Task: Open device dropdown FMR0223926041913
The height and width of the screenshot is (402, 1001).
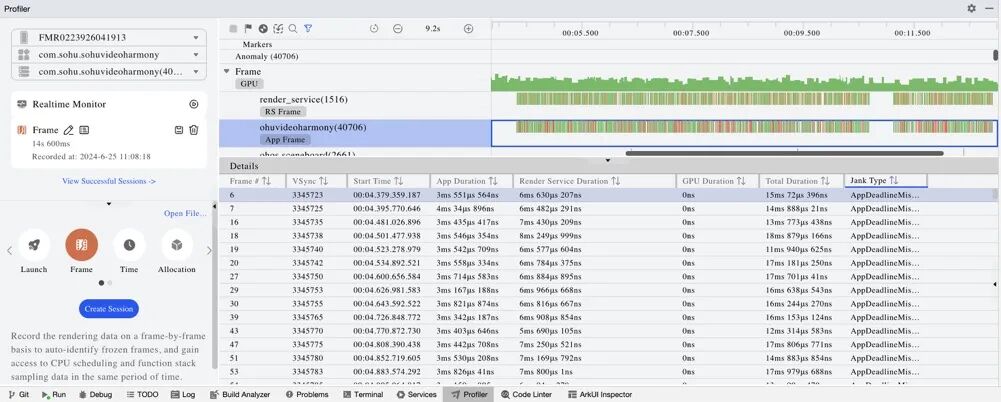Action: click(109, 38)
